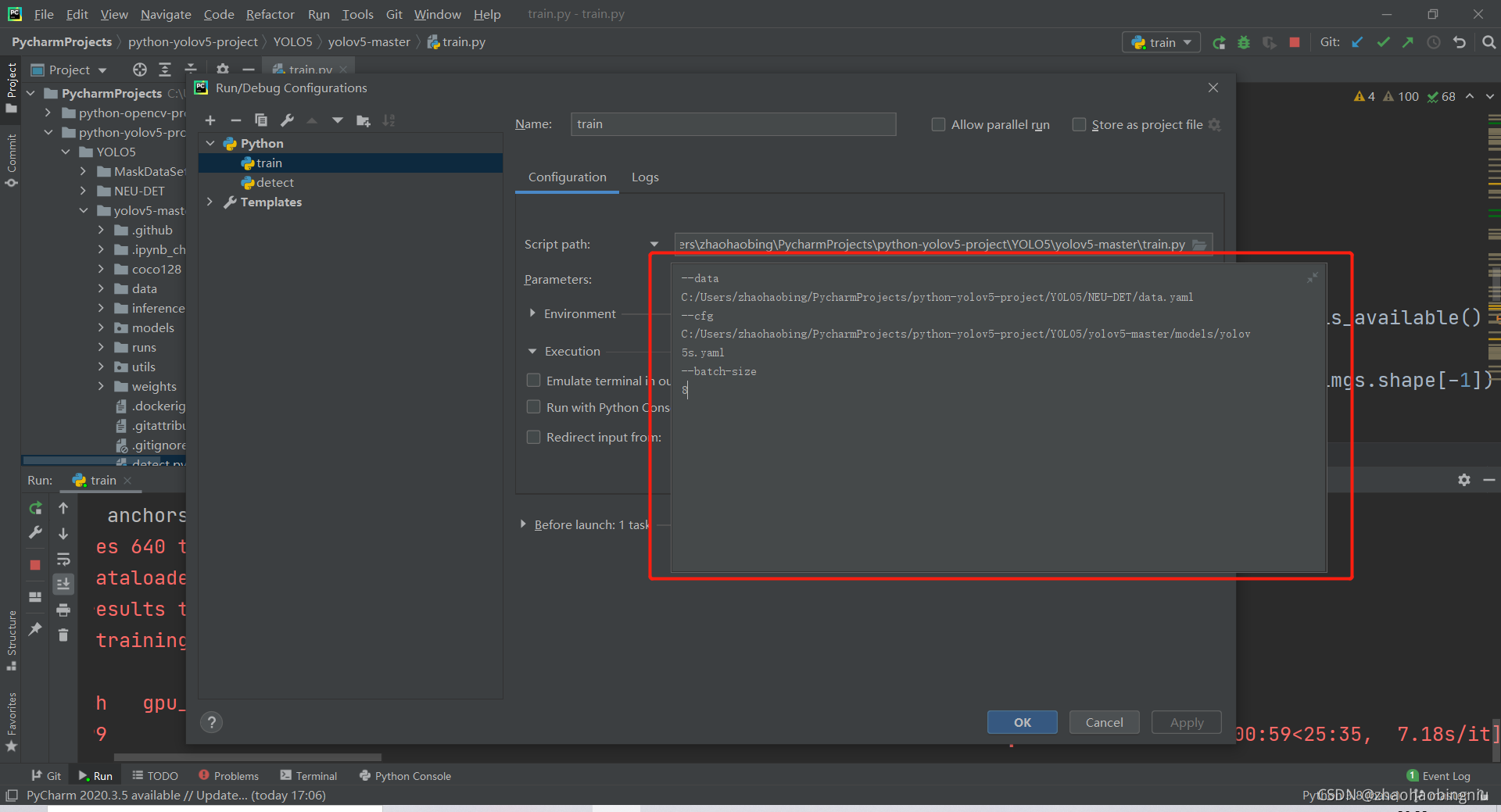
Task: Open the Python Console tool tab
Action: (x=405, y=776)
